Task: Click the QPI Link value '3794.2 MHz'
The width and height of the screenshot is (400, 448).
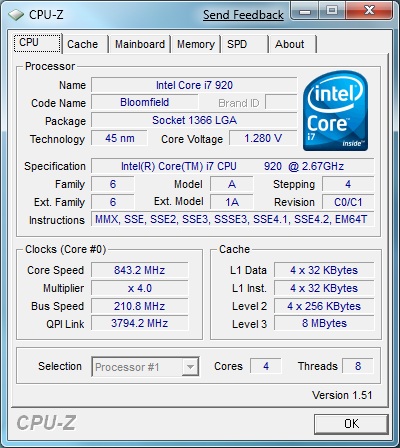Action: coord(140,323)
